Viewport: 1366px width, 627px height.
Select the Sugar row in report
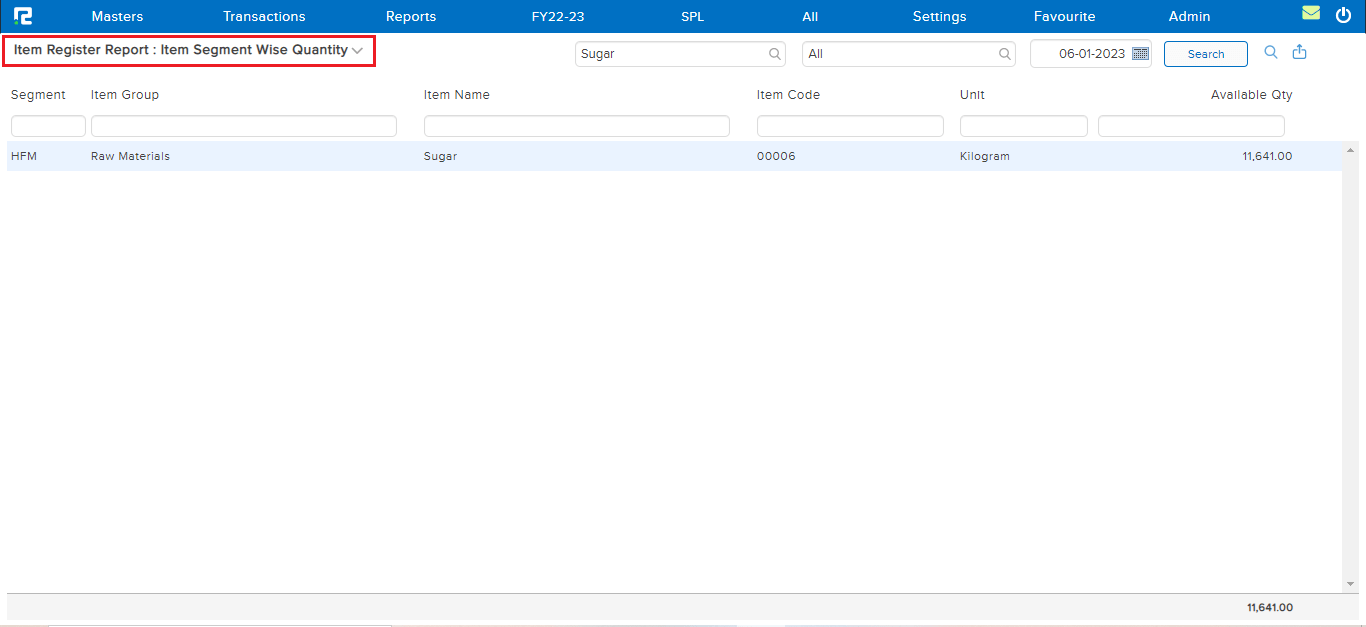coord(440,156)
